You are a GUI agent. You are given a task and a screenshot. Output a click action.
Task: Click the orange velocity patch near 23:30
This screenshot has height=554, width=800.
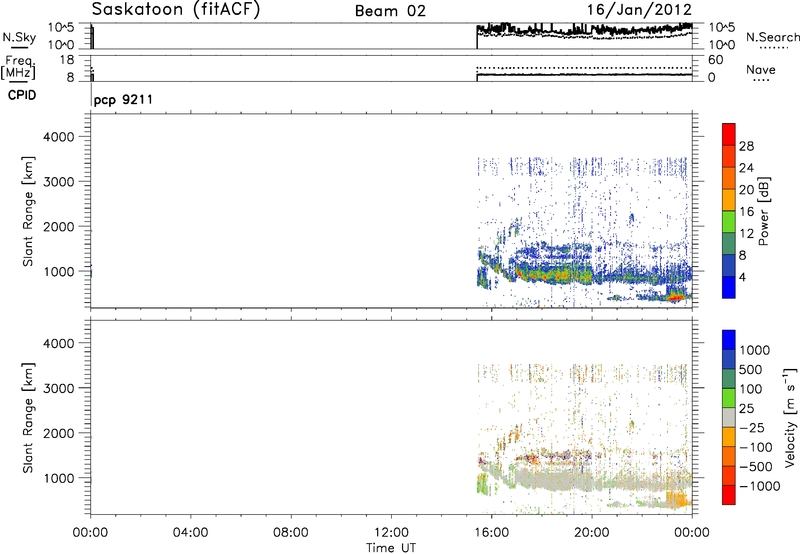pos(679,497)
